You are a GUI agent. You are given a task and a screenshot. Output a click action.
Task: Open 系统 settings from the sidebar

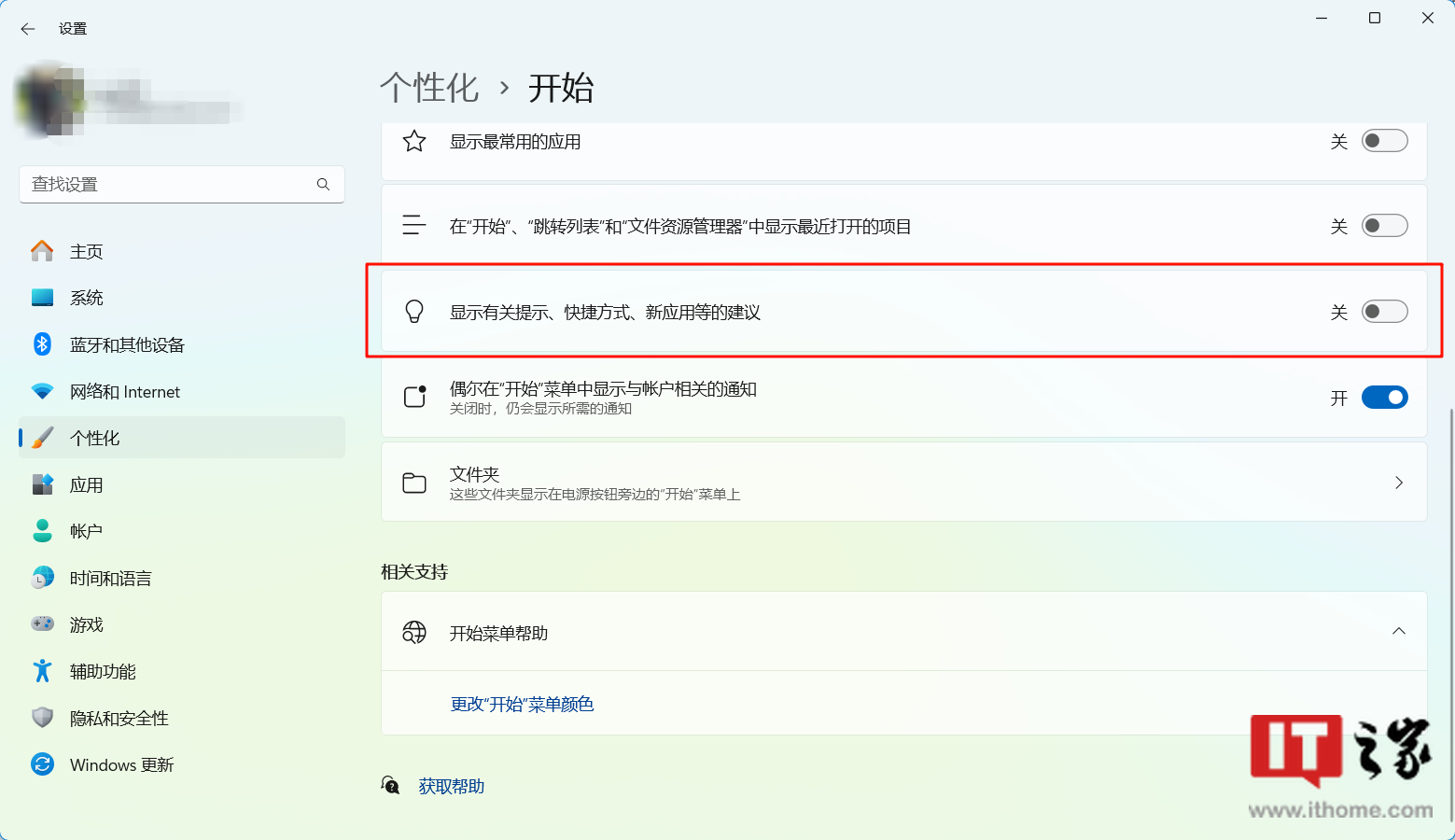pos(87,297)
